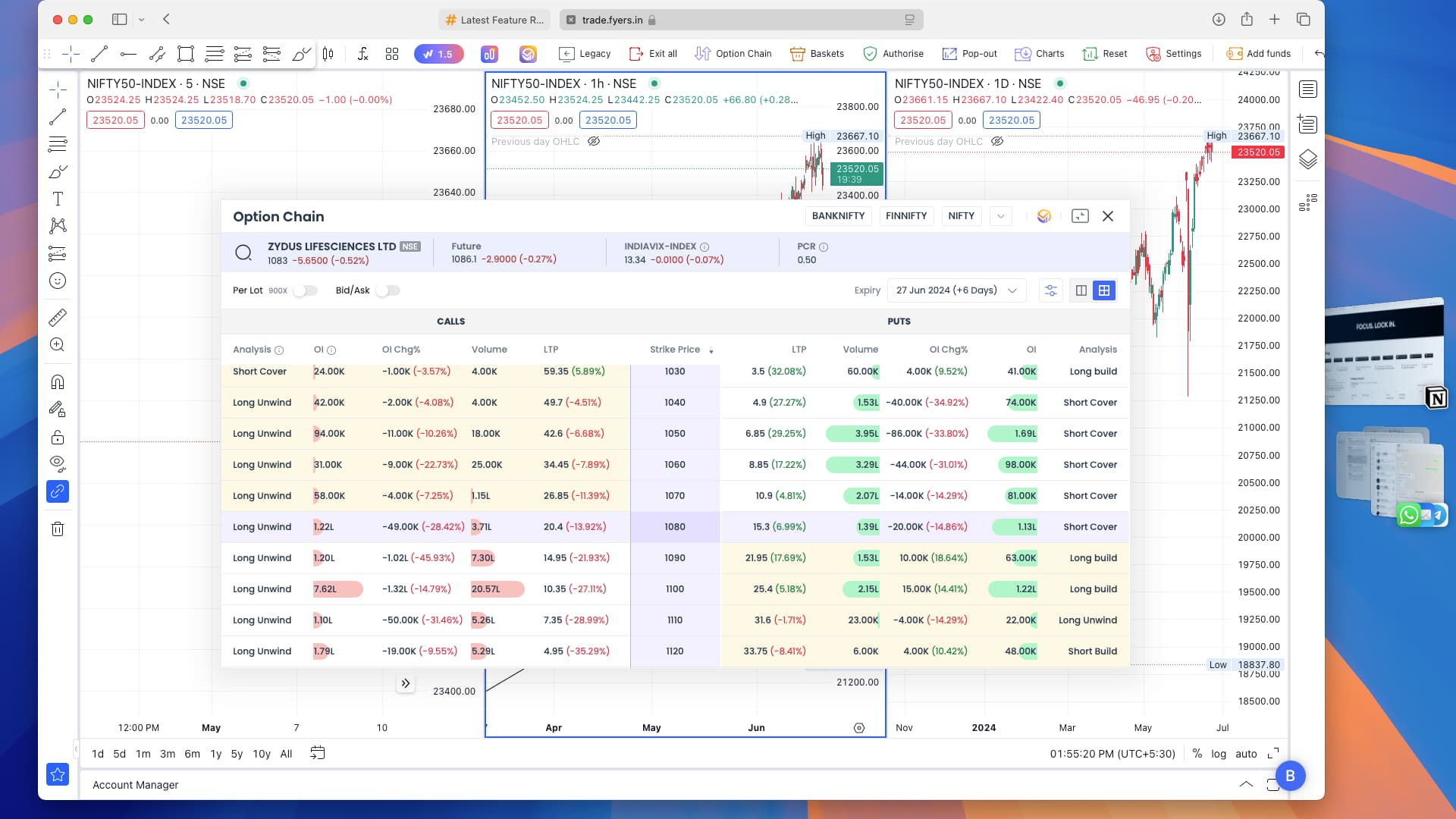Select the ruler measure tool
The height and width of the screenshot is (819, 1456).
coord(58,317)
